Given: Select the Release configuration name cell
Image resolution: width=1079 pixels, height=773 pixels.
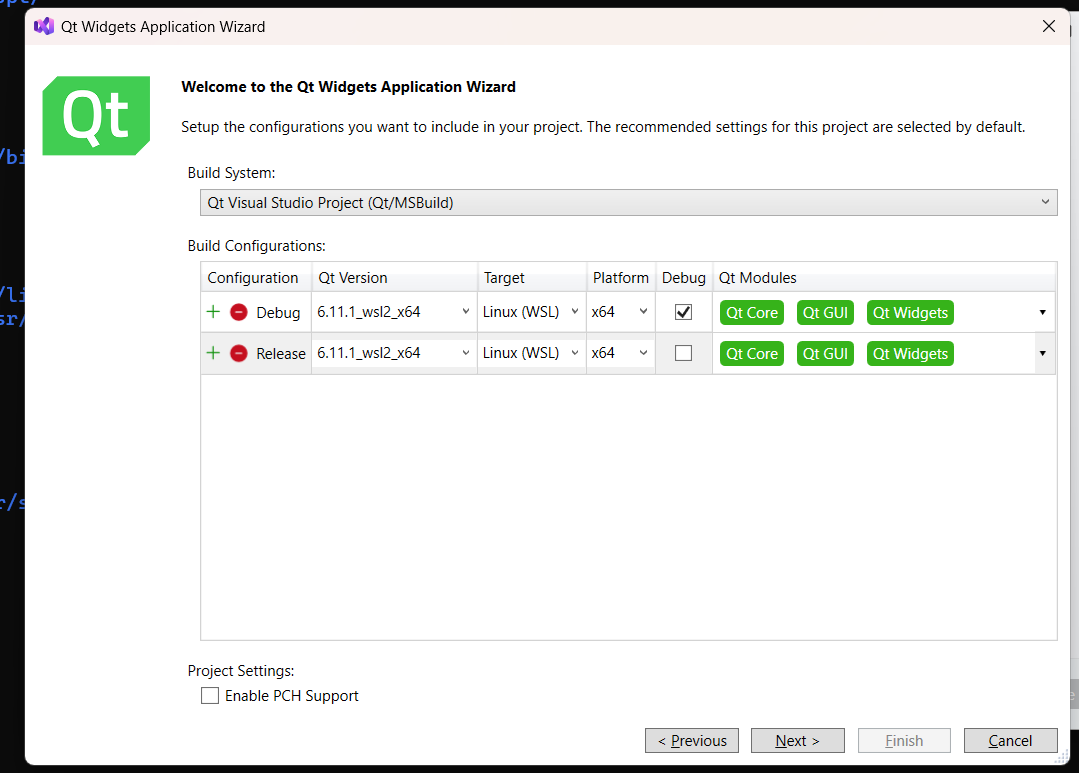Looking at the screenshot, I should click(x=281, y=354).
